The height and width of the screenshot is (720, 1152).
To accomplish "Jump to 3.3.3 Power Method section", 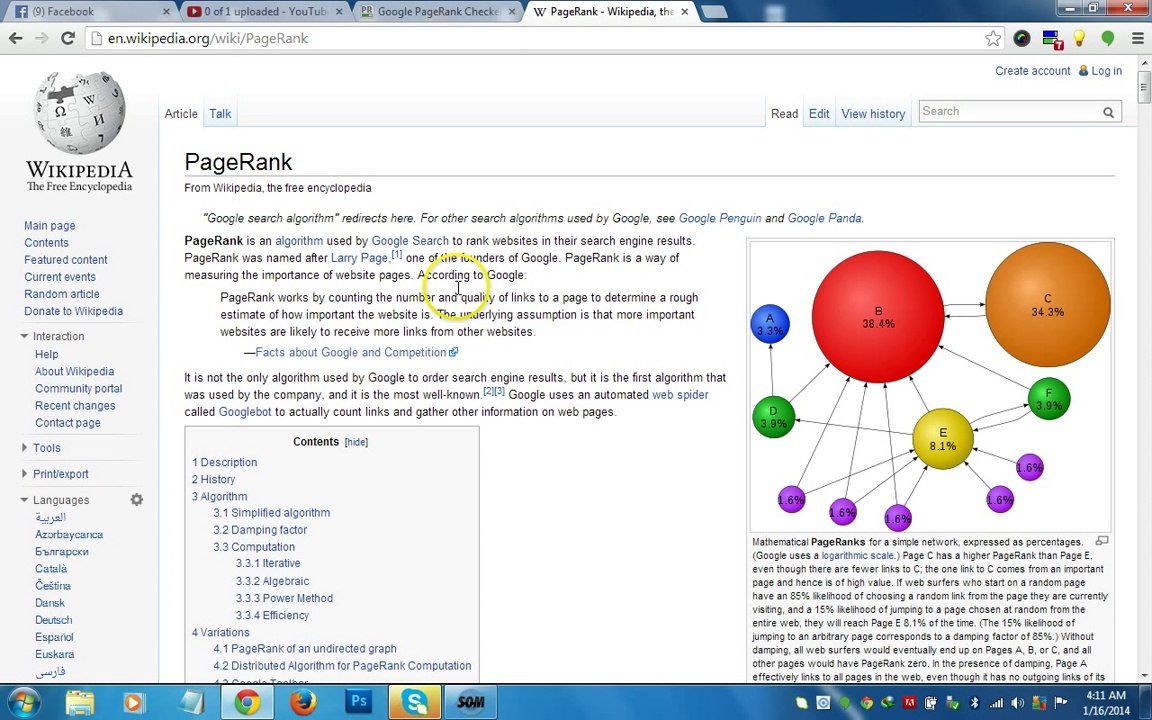I will 284,598.
